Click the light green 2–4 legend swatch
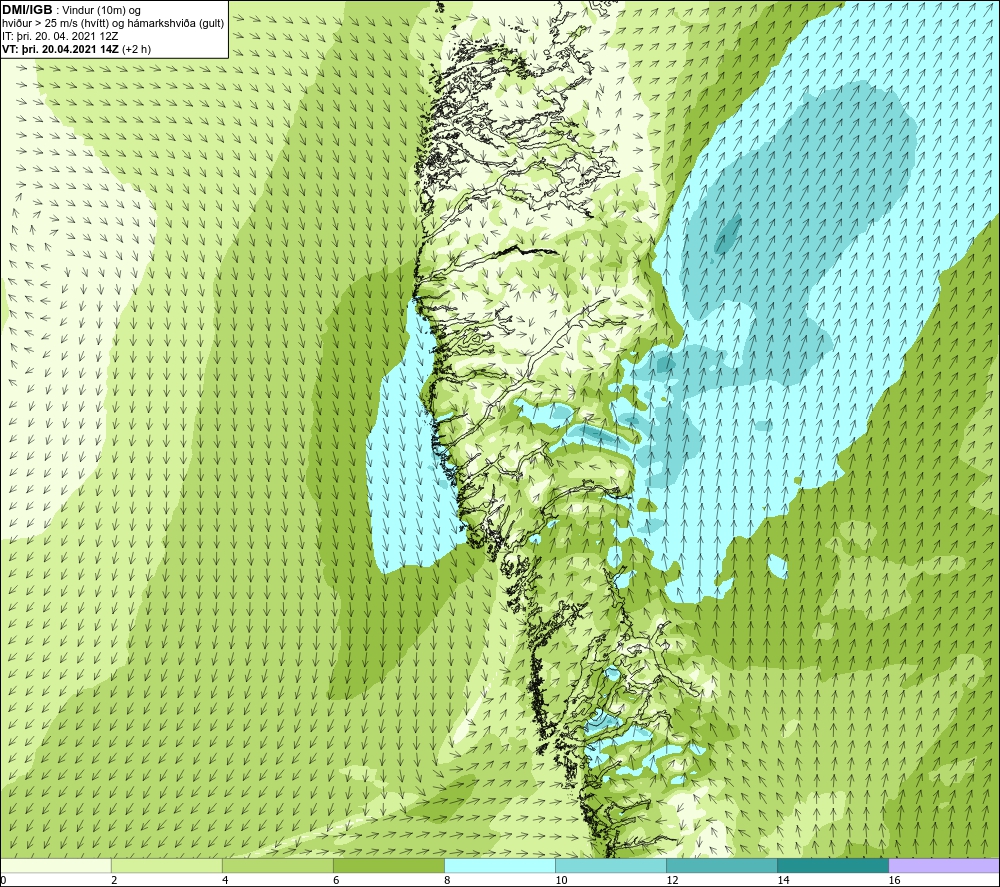The width and height of the screenshot is (1000, 887). [166, 865]
